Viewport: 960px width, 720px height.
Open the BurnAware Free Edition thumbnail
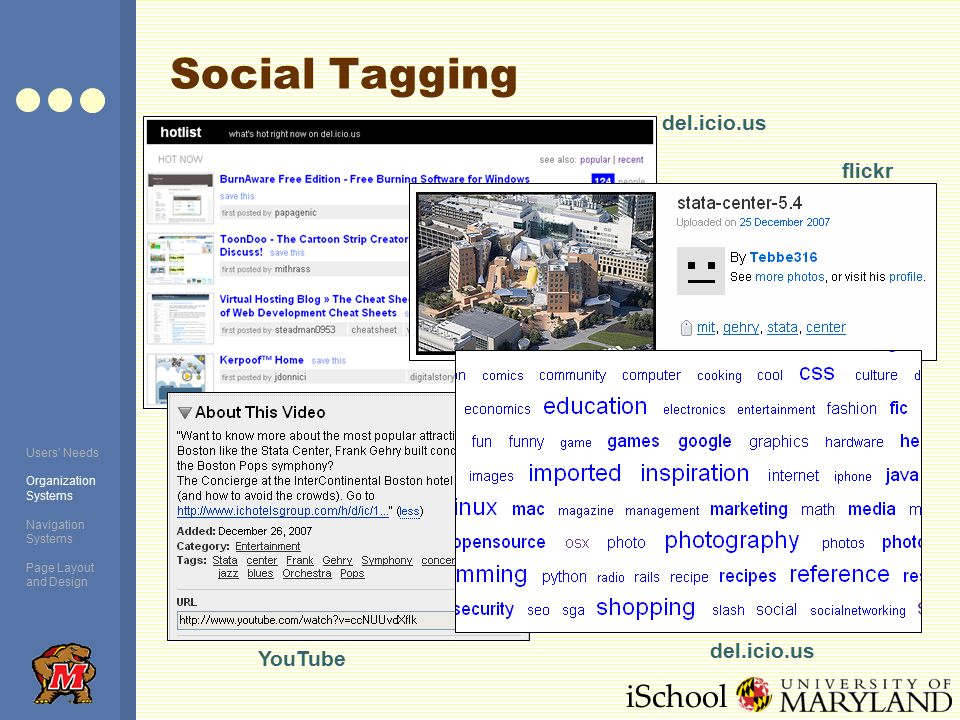[x=180, y=198]
